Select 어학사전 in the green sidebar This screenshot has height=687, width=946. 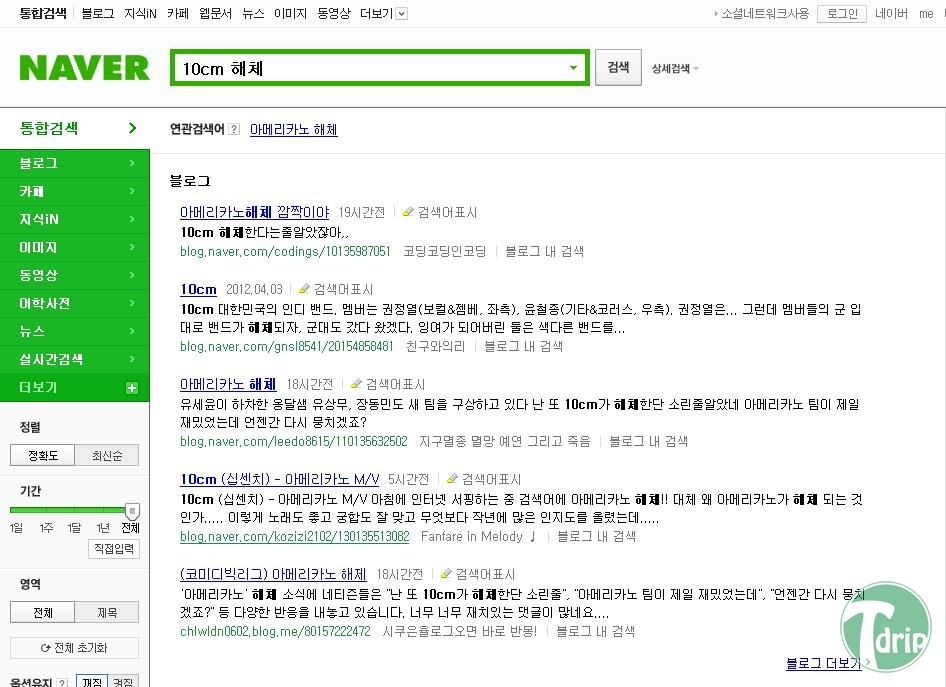(x=75, y=303)
